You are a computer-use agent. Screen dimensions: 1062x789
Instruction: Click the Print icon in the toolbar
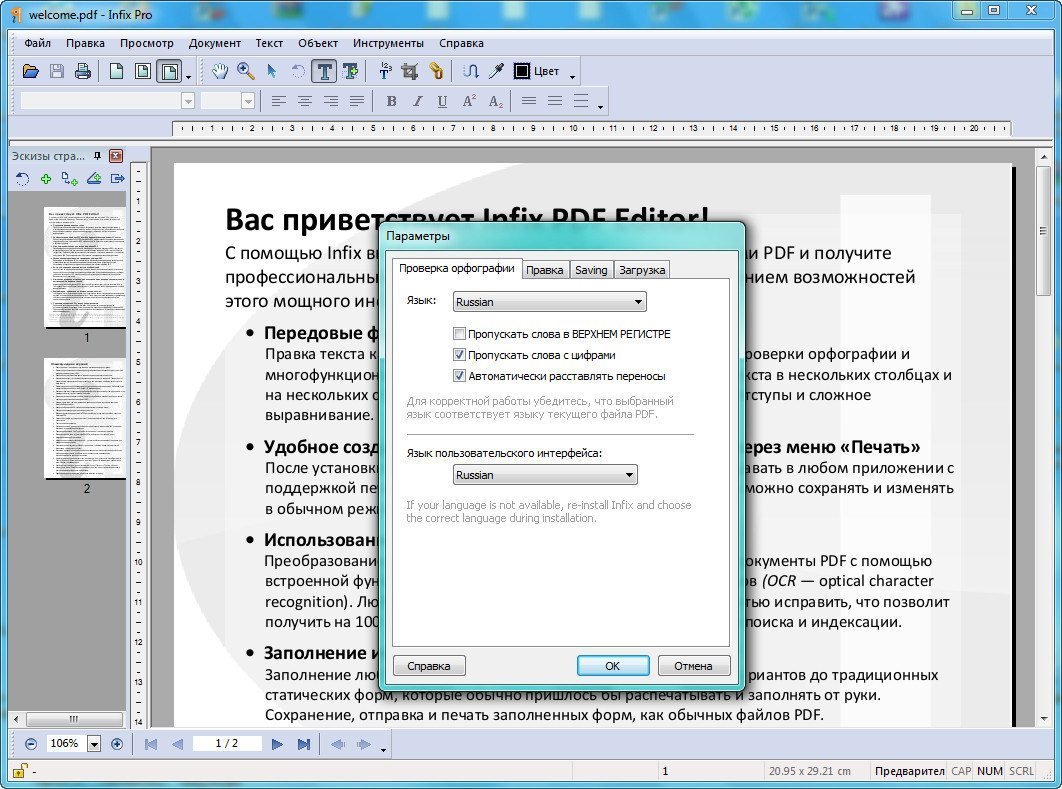click(83, 71)
